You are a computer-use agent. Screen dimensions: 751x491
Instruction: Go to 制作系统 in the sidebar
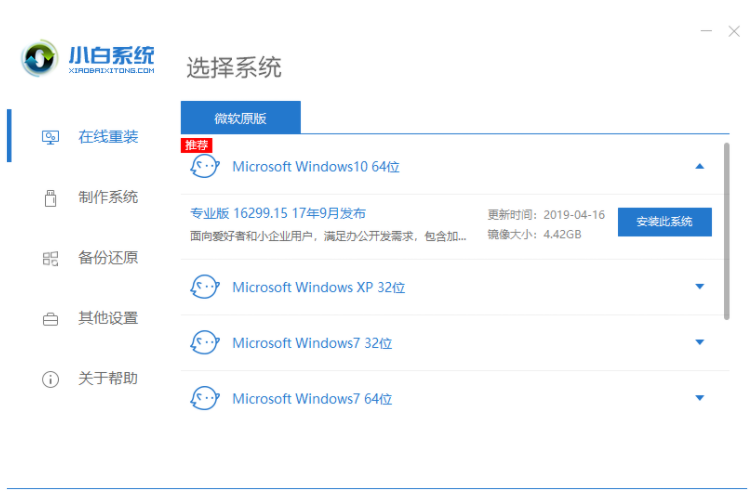pyautogui.click(x=108, y=197)
